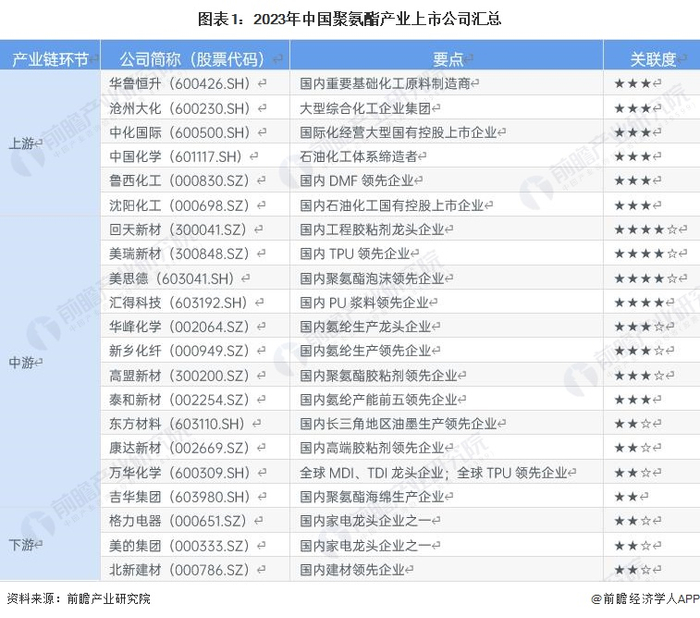Select cell 华鲁恒升（600426.SH）

(x=195, y=83)
